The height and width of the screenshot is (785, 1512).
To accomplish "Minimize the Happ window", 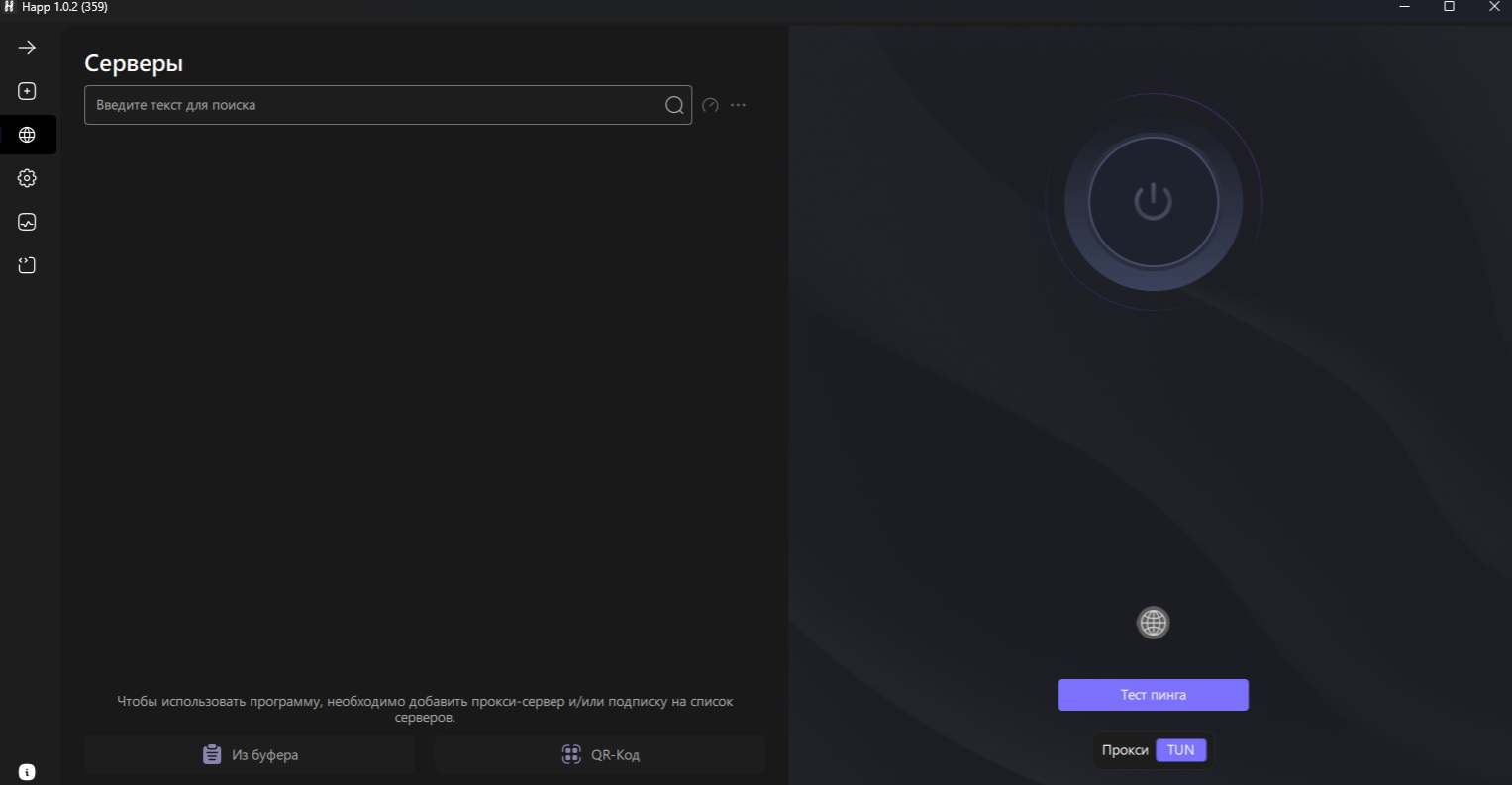I will coord(1404,7).
